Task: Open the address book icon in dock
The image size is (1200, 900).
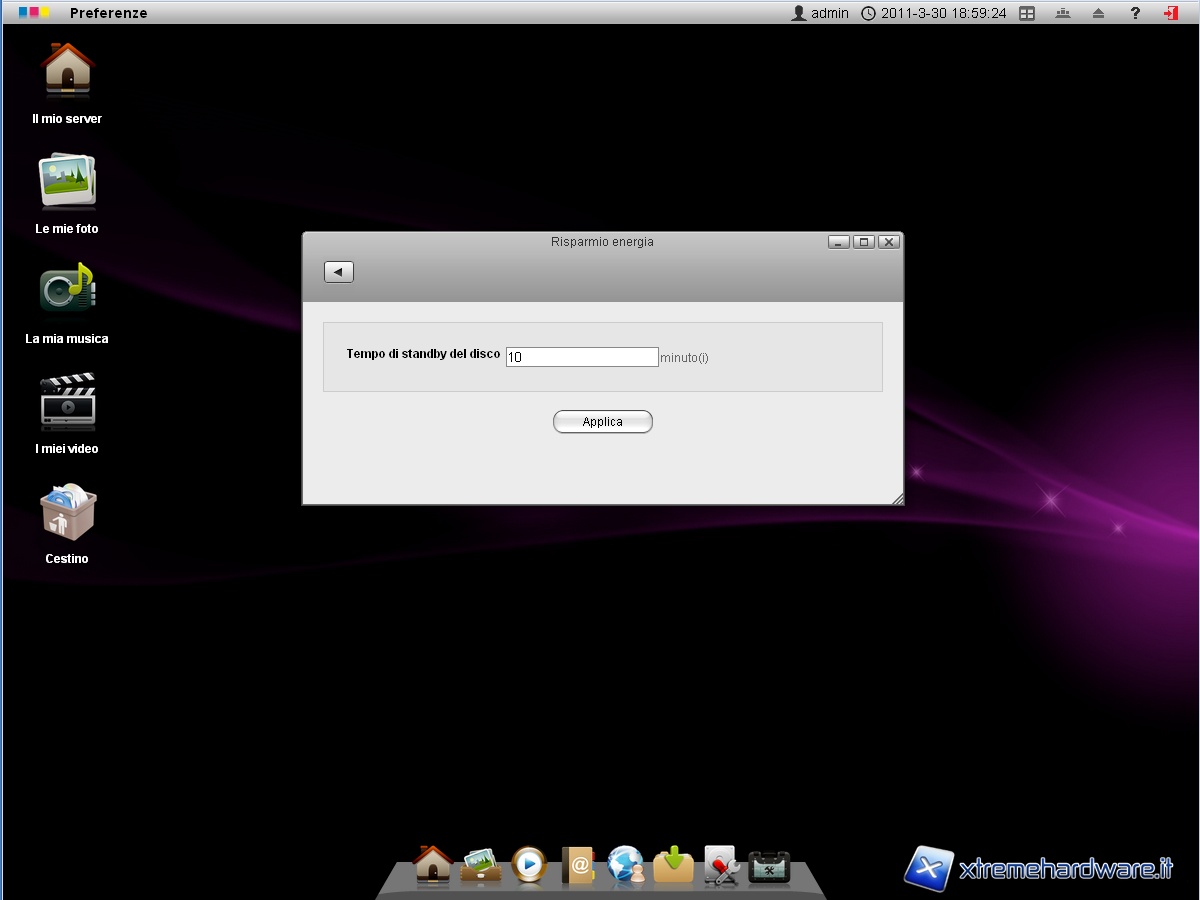Action: pos(578,865)
